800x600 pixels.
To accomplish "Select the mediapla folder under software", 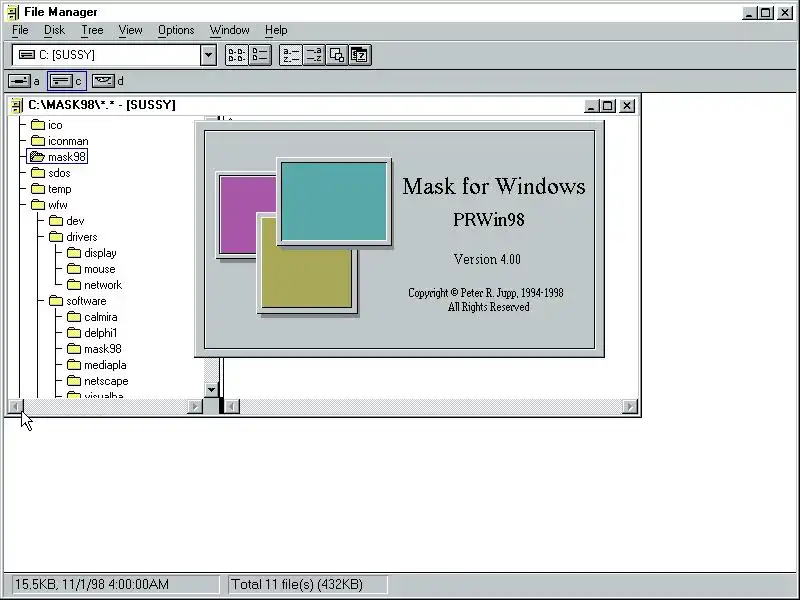I will click(97, 365).
